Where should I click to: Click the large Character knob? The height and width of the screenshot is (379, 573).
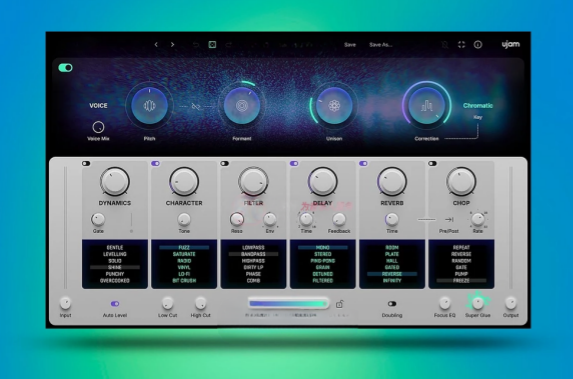coord(184,181)
